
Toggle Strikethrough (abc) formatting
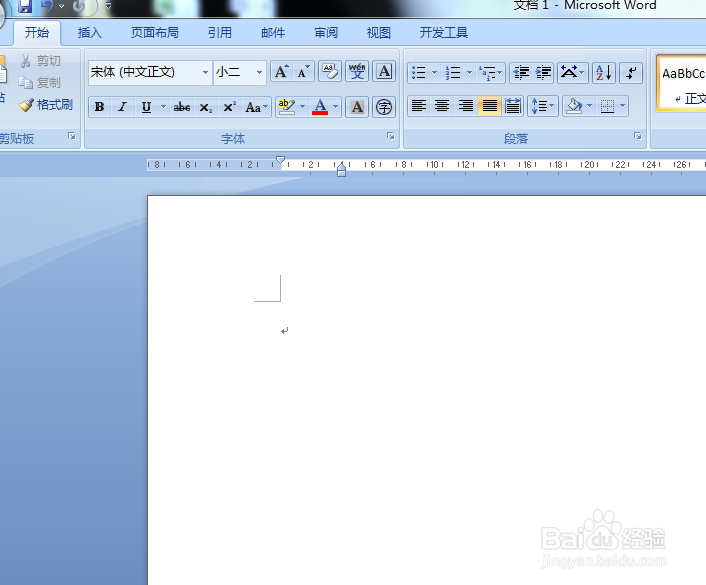click(182, 107)
